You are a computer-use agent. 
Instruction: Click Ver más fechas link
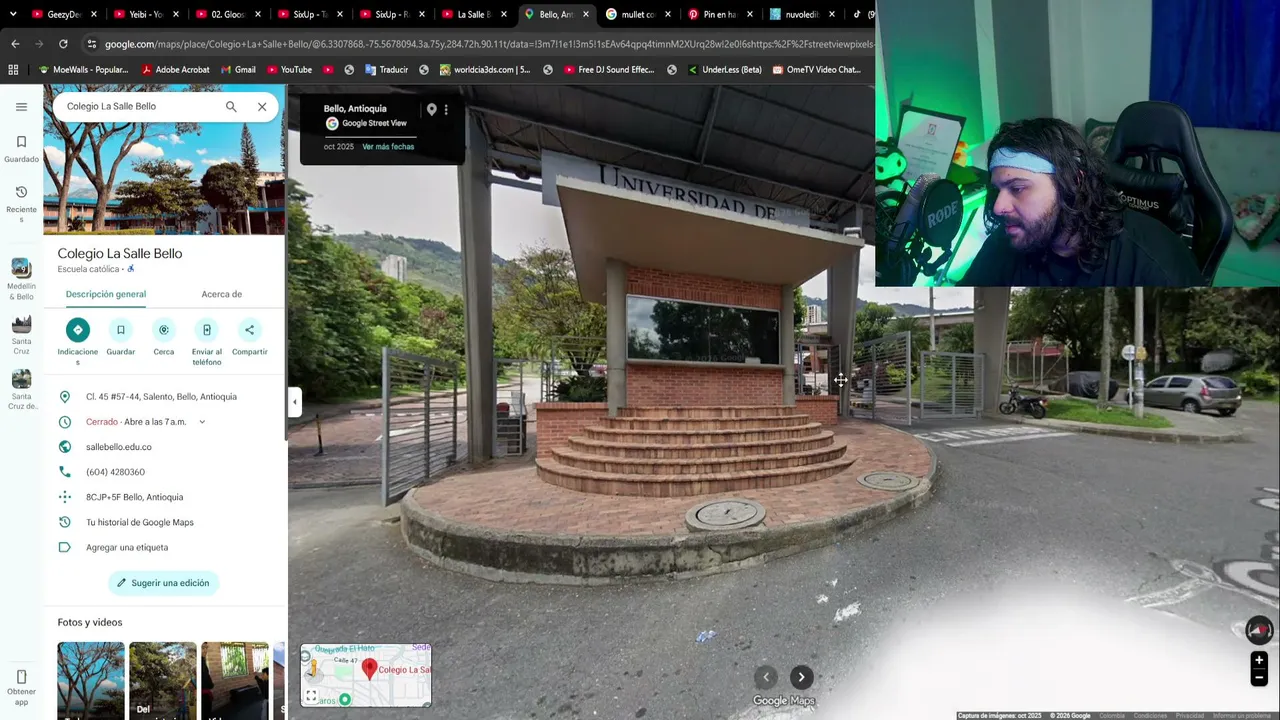coord(388,147)
